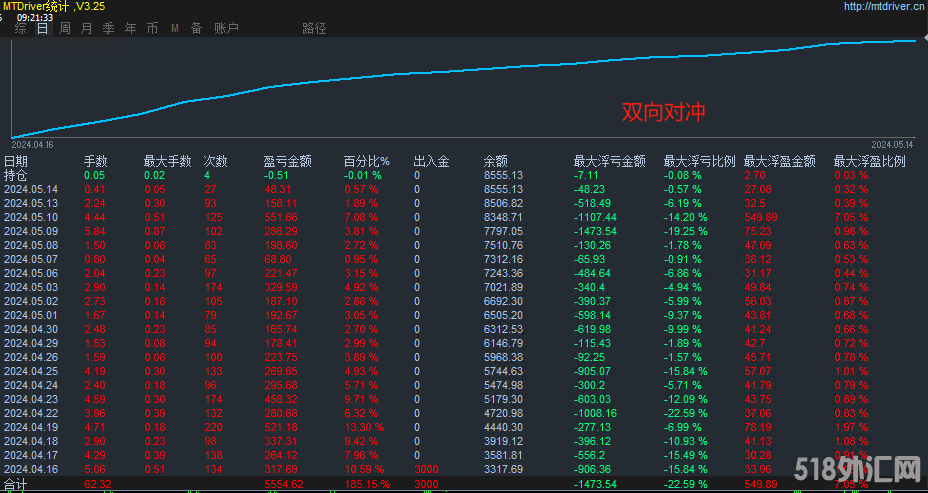Click the 09:21:33 clock readout
This screenshot has width=928, height=493.
tap(35, 17)
